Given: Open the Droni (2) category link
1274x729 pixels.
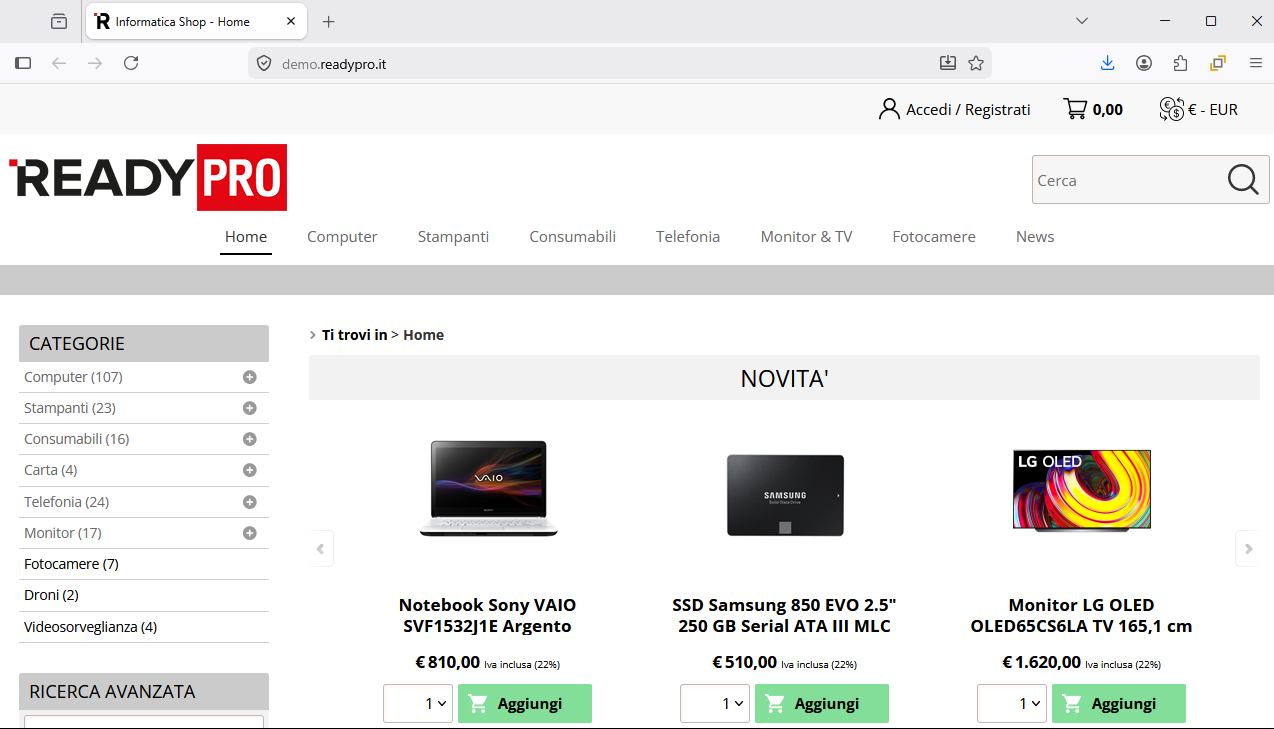Looking at the screenshot, I should coord(51,595).
